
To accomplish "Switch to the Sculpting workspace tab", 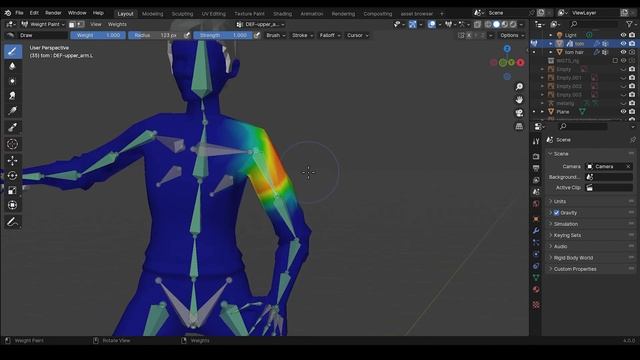I will coord(182,13).
